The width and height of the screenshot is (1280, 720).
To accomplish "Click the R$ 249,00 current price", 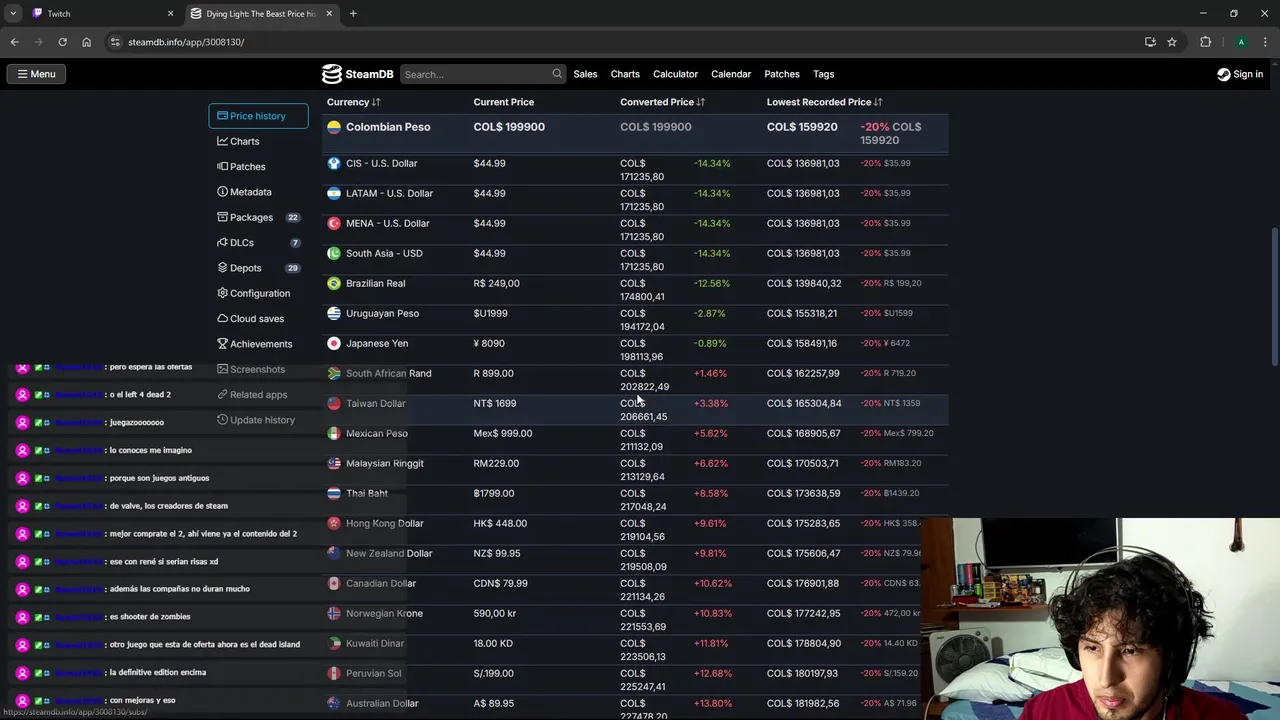I will point(496,283).
